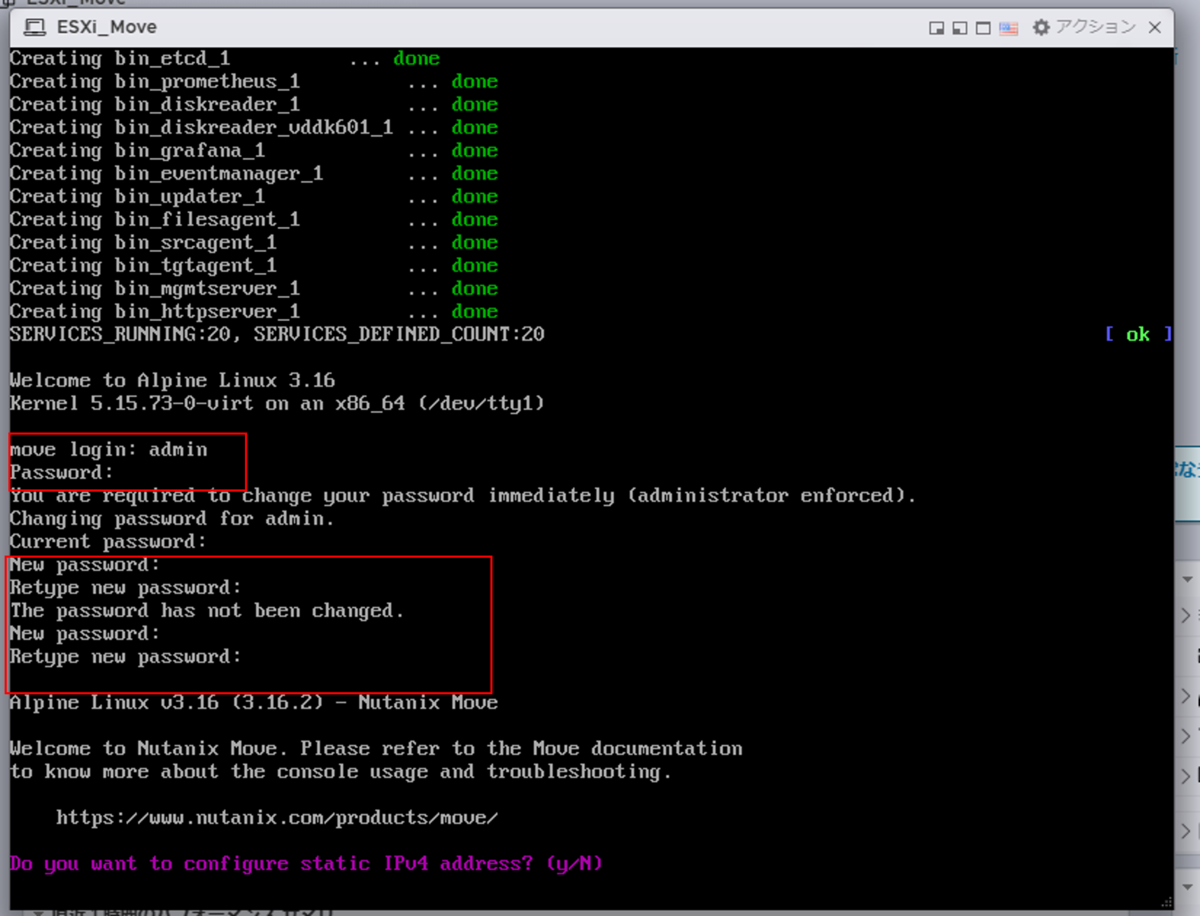This screenshot has height=916, width=1200.
Task: Click the console monitor icon beside ESXi_Move title
Action: (34, 27)
